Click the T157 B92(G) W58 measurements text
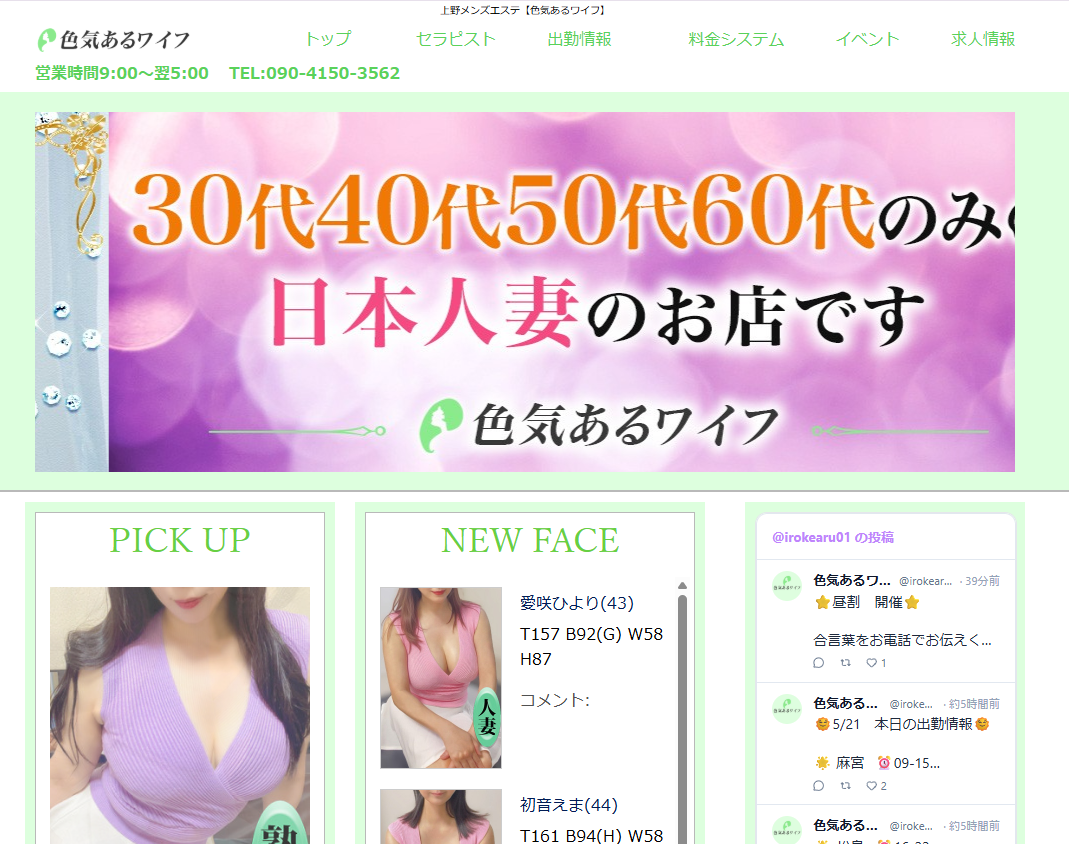This screenshot has height=844, width=1069. tap(591, 634)
